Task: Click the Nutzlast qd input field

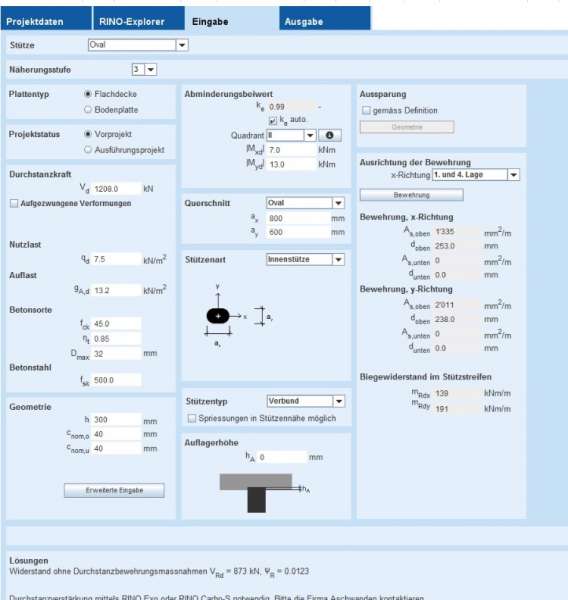Action: pos(116,259)
